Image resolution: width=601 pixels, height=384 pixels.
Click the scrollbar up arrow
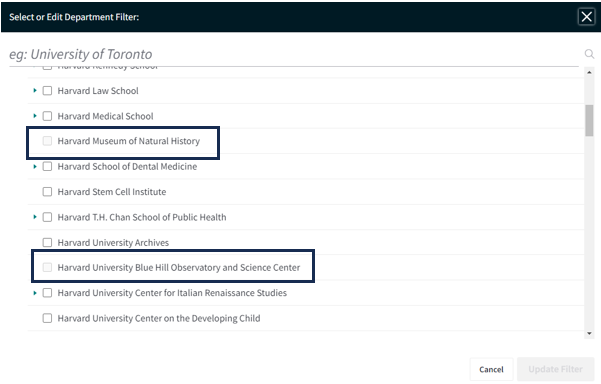(x=589, y=72)
